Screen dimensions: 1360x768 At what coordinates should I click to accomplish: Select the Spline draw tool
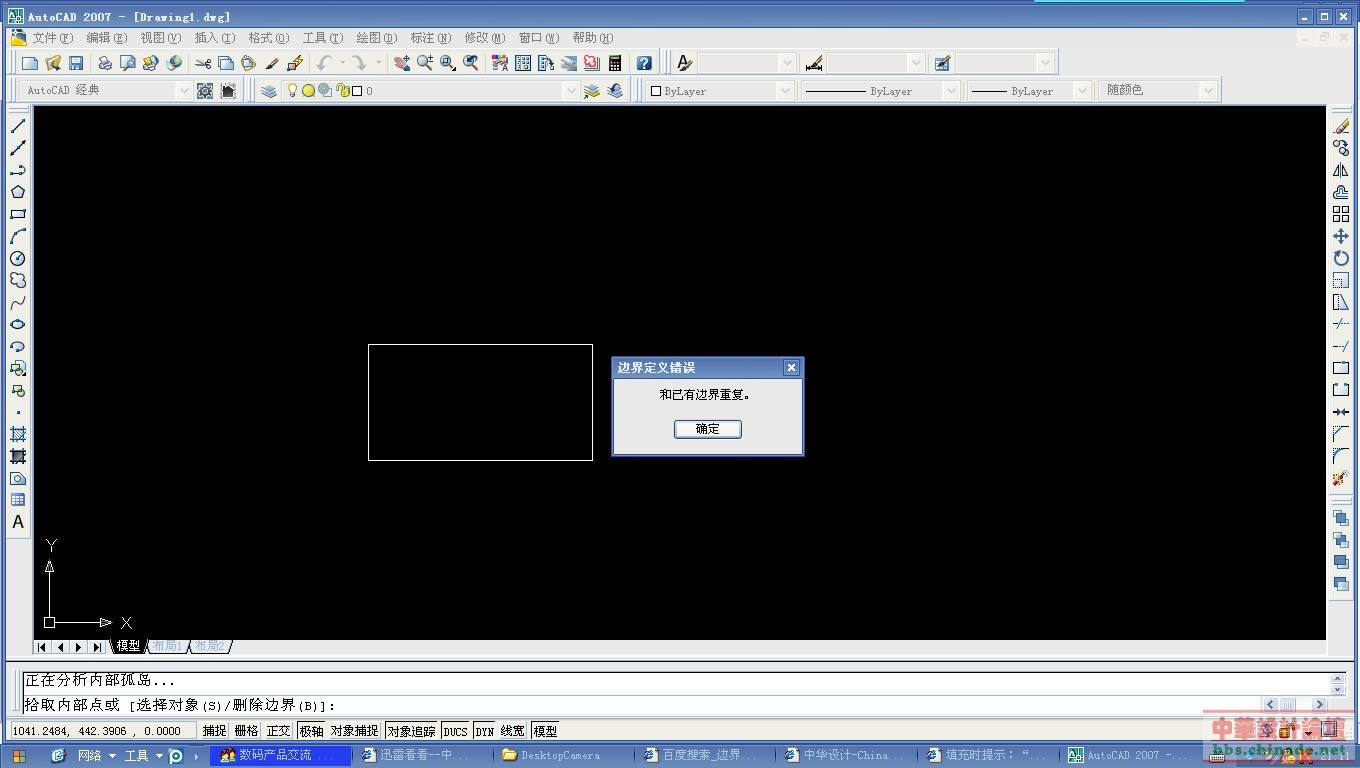[x=18, y=302]
